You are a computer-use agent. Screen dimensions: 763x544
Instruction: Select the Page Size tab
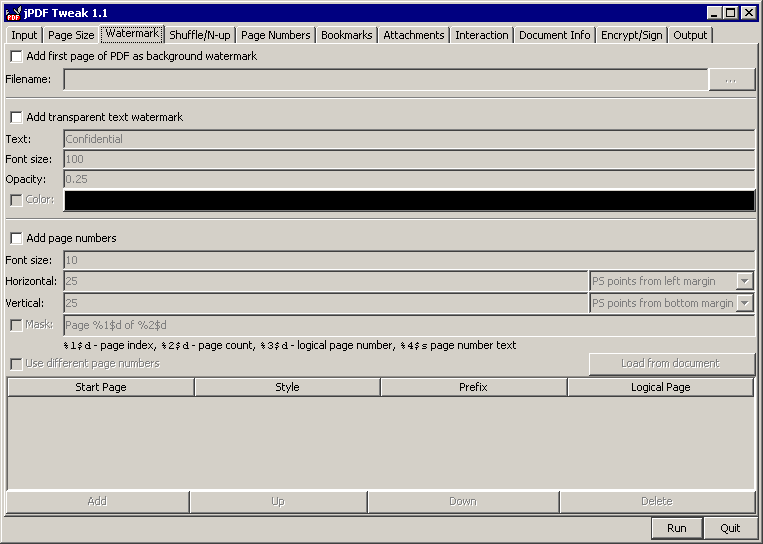(71, 35)
